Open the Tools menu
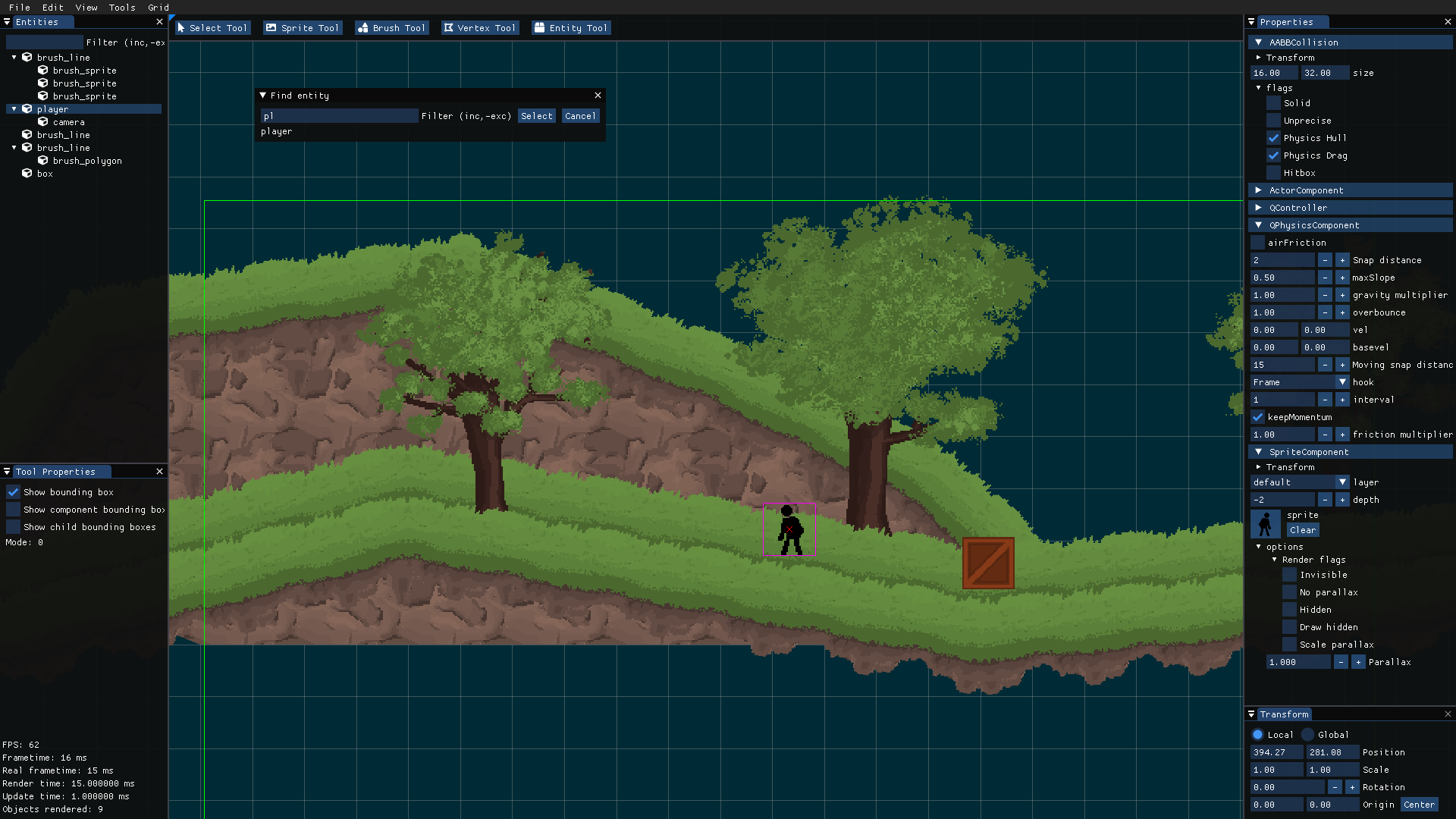Screen dimensions: 1456x819 [x=121, y=8]
